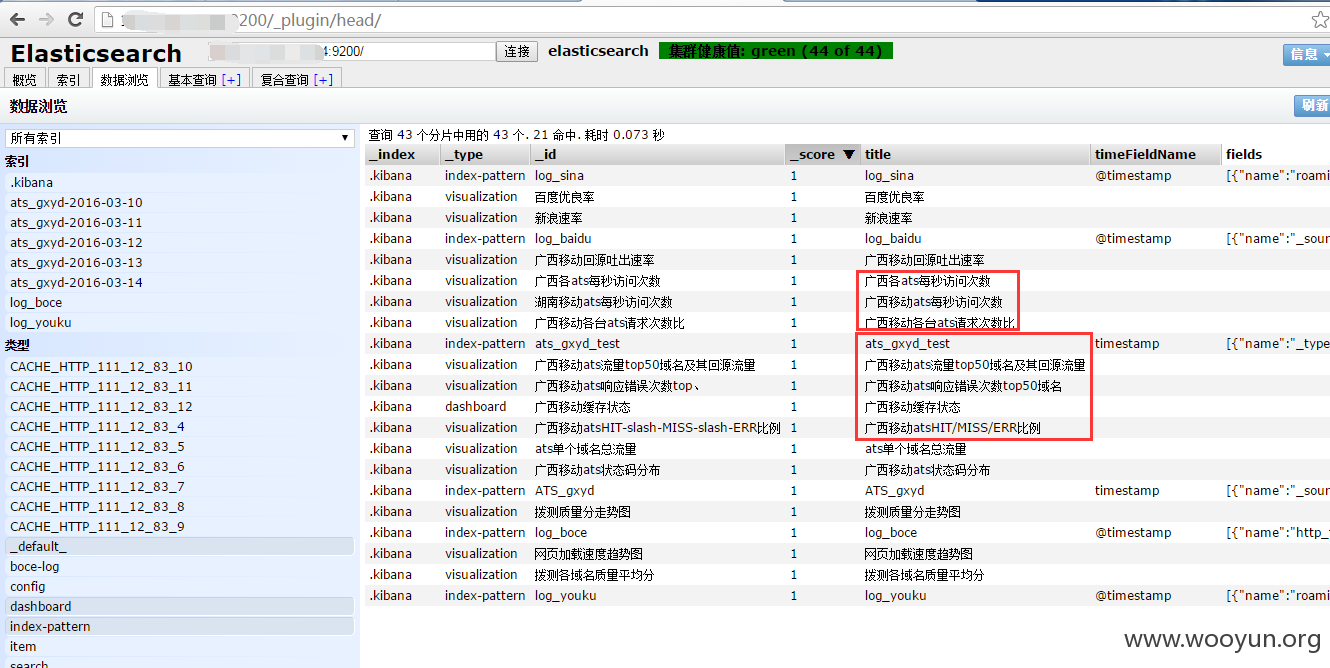1330x668 pixels.
Task: Go back with browser back arrow
Action: (x=18, y=19)
